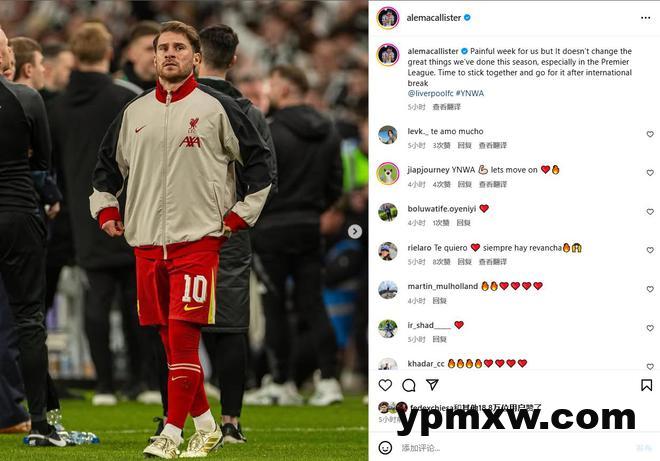Like jiapjourney's comment
660x461 pixels.
[x=650, y=173]
